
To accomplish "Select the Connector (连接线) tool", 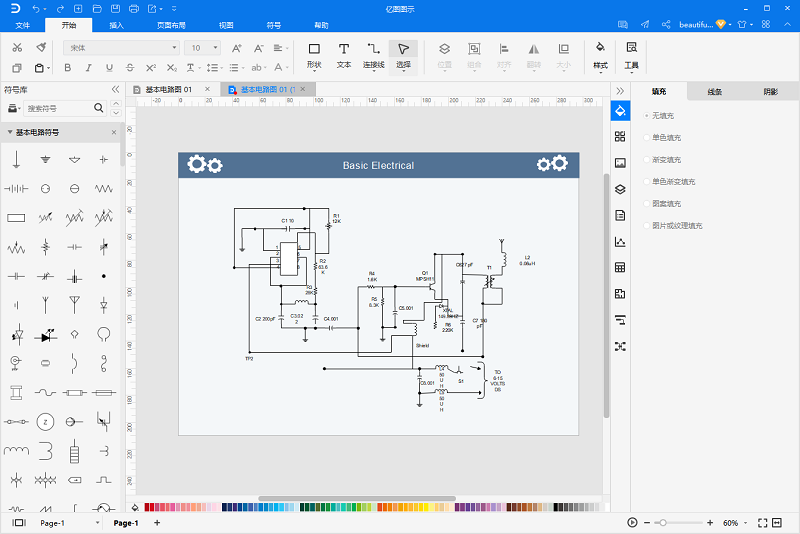I will point(373,56).
